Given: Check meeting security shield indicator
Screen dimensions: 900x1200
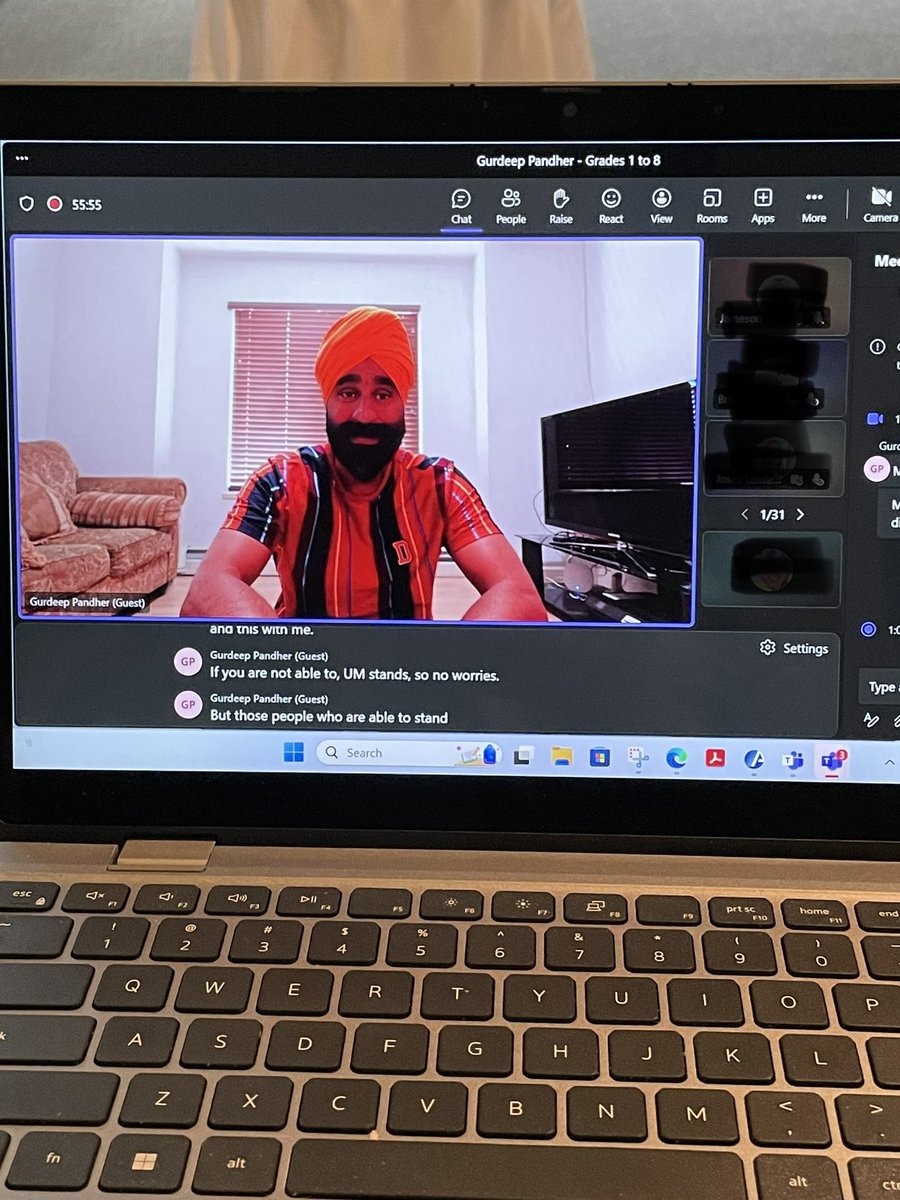Looking at the screenshot, I should click(x=29, y=204).
